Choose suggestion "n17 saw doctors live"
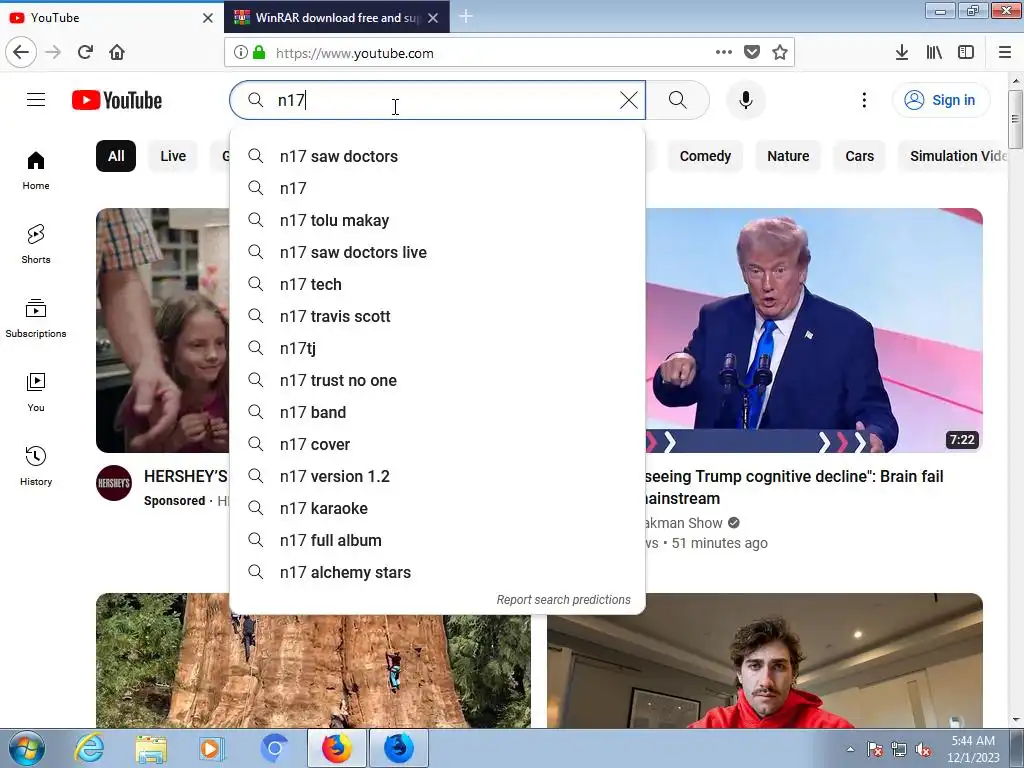This screenshot has height=768, width=1024. tap(438, 252)
